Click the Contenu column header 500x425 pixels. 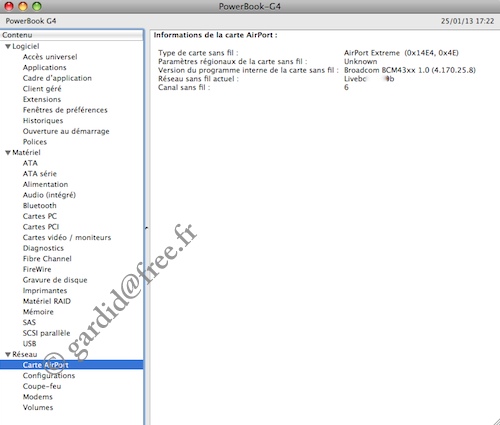(x=71, y=35)
